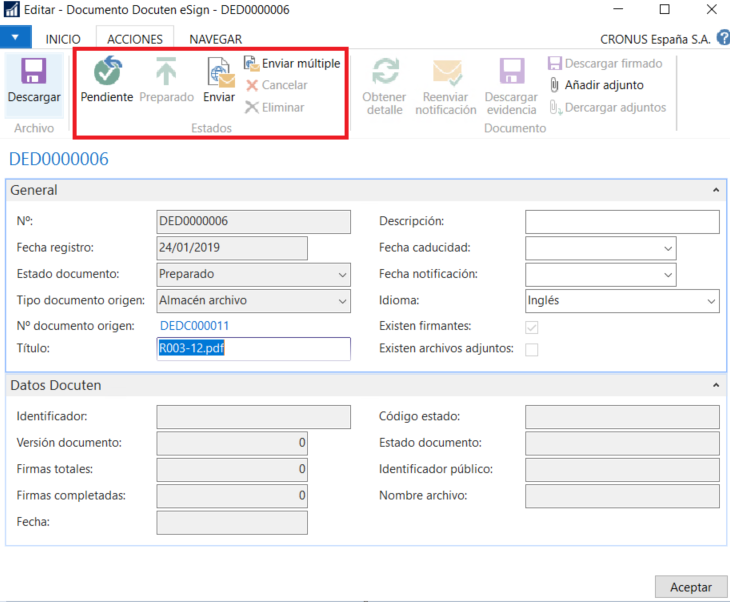Click the Fecha registro field 24/01/2019
730x602 pixels.
click(x=232, y=248)
